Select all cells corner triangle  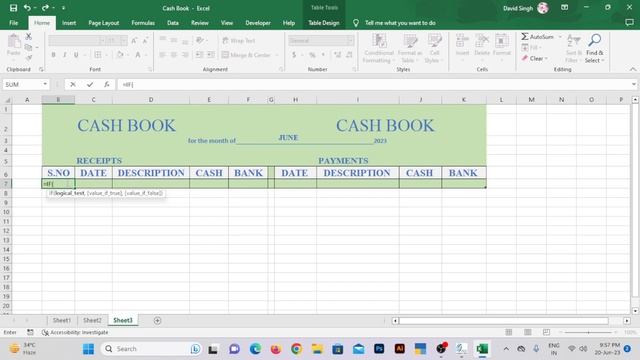7,100
